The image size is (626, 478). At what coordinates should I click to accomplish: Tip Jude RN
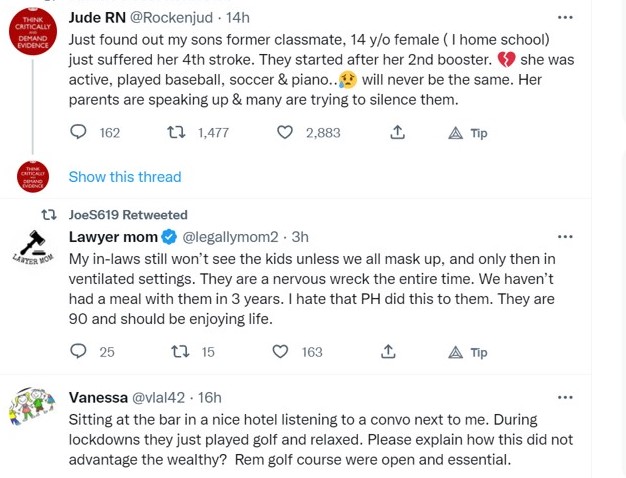(x=467, y=133)
